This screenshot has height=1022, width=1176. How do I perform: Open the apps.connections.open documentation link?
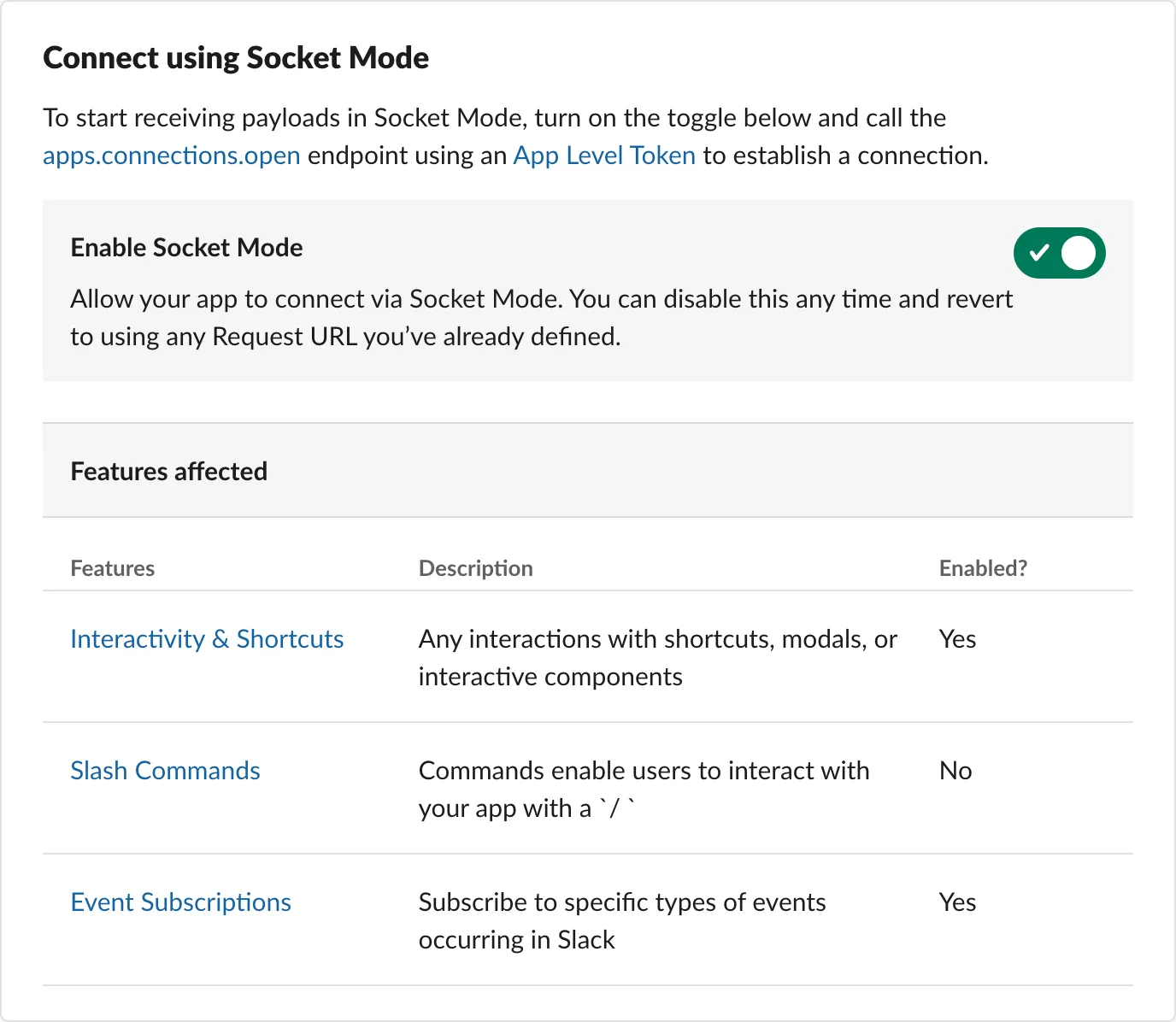point(171,156)
